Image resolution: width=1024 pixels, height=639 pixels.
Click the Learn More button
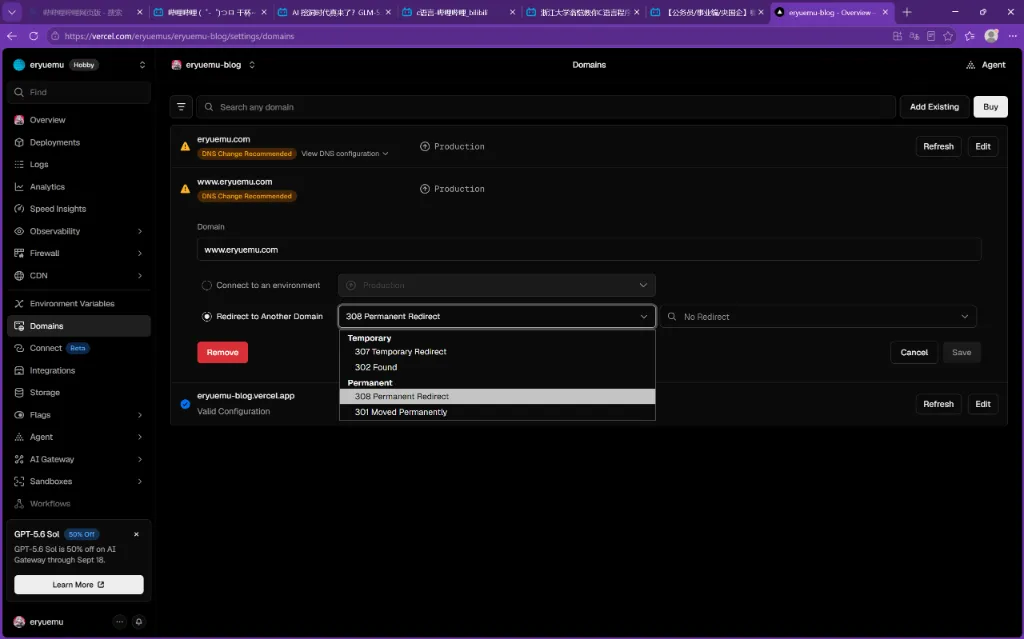point(79,585)
